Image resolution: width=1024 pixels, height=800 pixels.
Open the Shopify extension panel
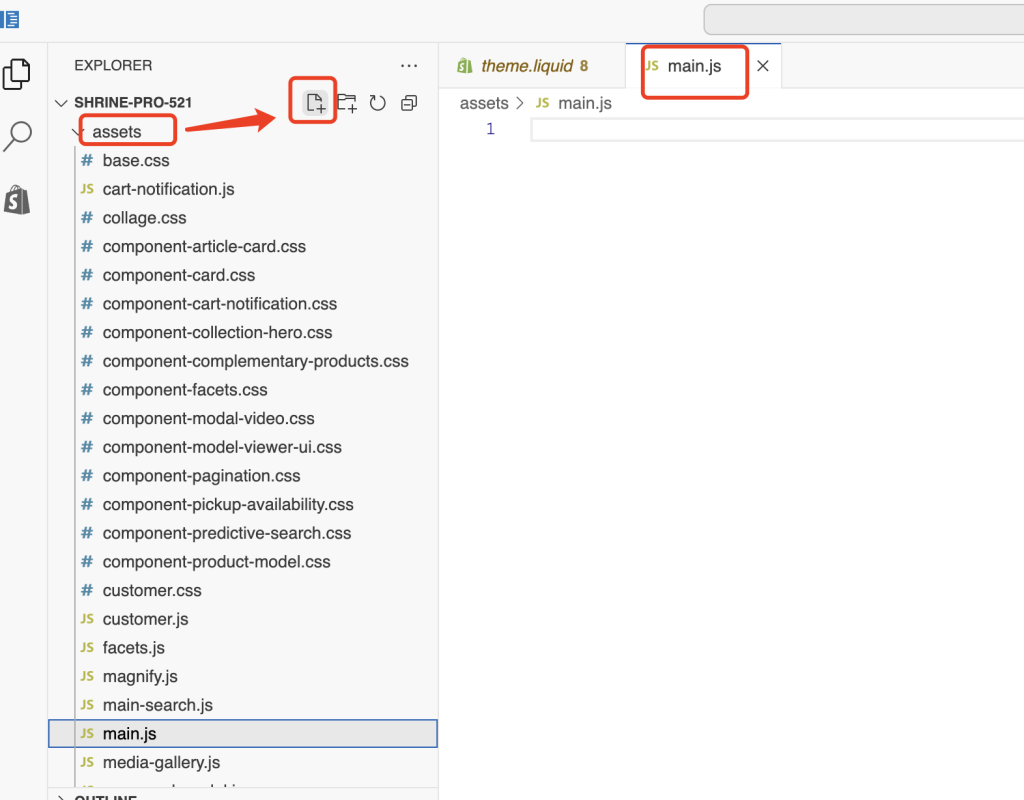pyautogui.click(x=17, y=199)
